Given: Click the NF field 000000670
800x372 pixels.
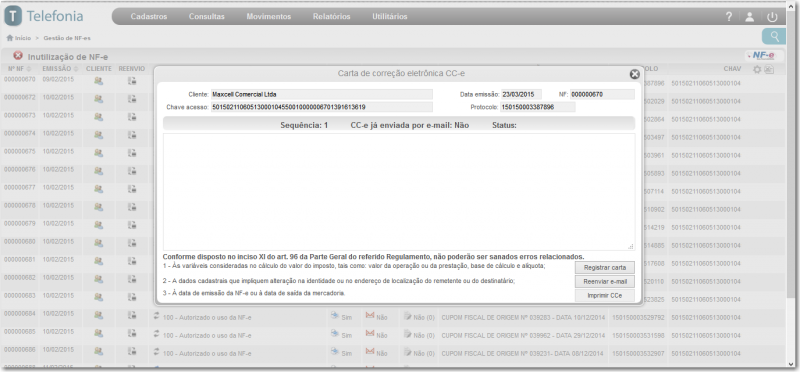Looking at the screenshot, I should point(603,94).
